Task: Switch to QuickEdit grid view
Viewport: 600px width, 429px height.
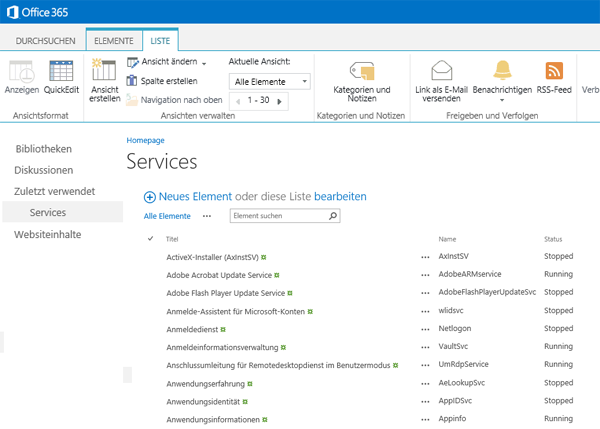Action: tap(61, 71)
